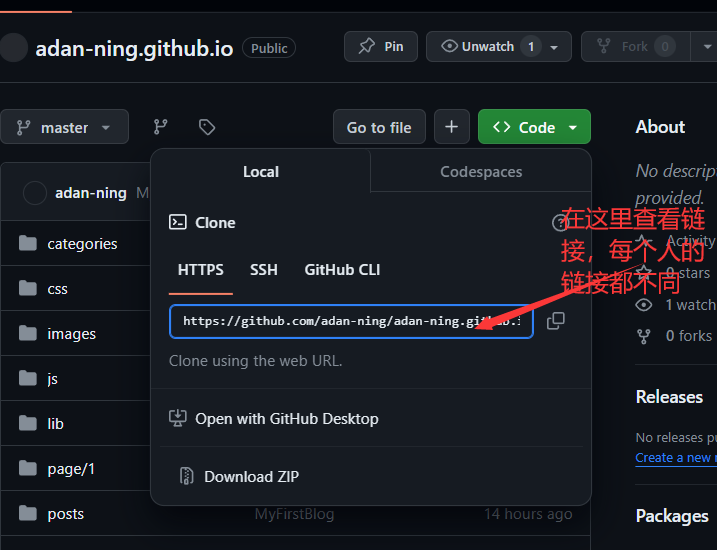Open the master branch selector
Screen dimensions: 717x550
(64, 127)
